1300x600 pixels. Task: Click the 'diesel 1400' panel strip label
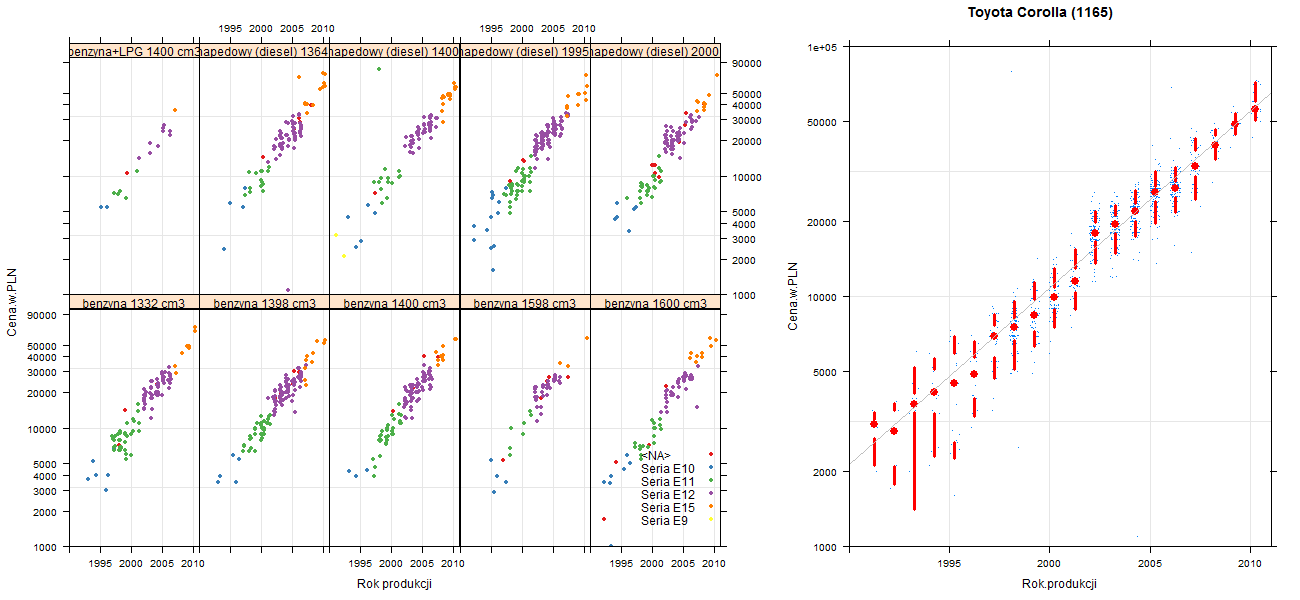tap(394, 51)
